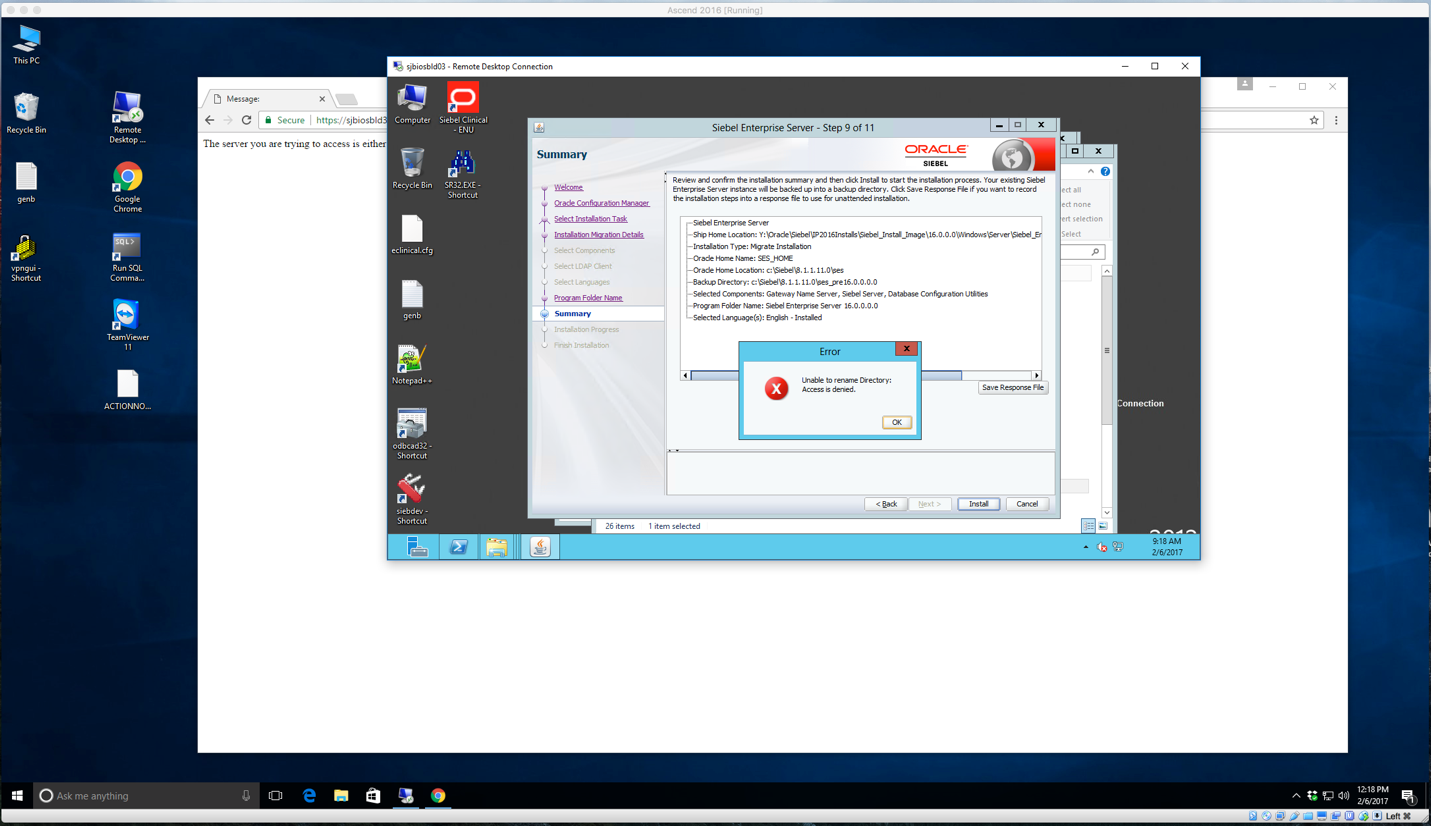Open local Recycle Bin on desktop
Screen dimensions: 1431x826
click(27, 114)
